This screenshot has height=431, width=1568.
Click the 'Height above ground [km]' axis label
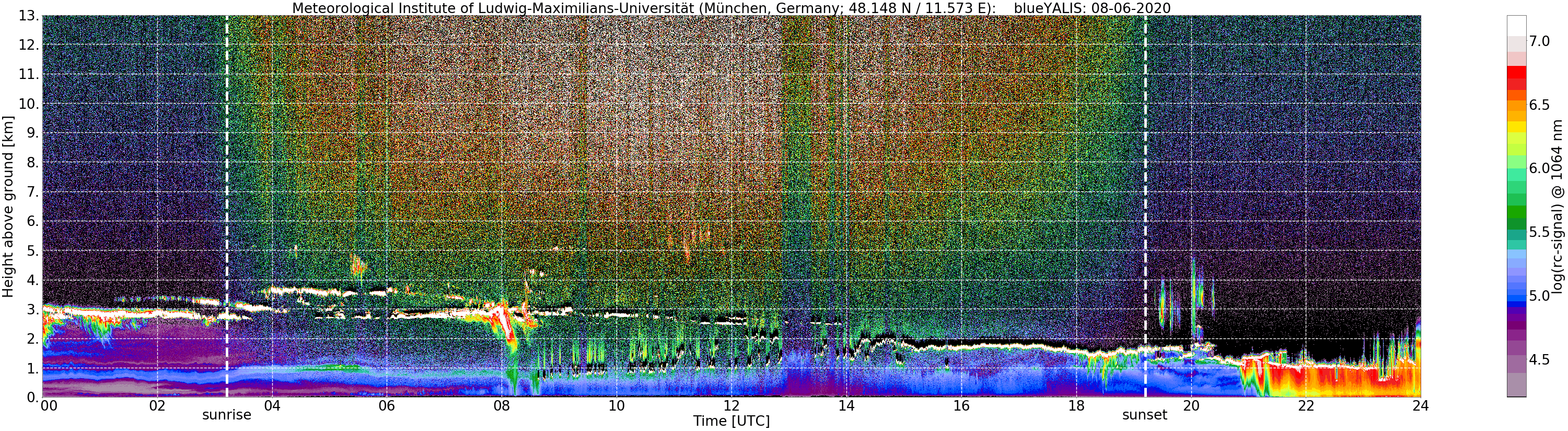point(8,206)
